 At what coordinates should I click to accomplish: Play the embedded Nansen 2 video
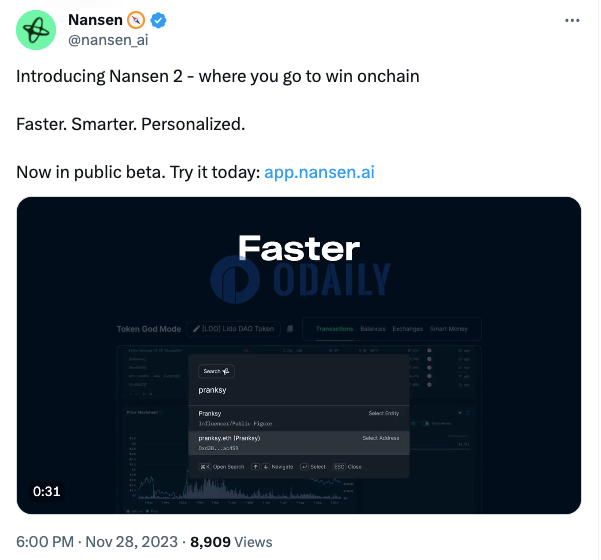(x=298, y=355)
